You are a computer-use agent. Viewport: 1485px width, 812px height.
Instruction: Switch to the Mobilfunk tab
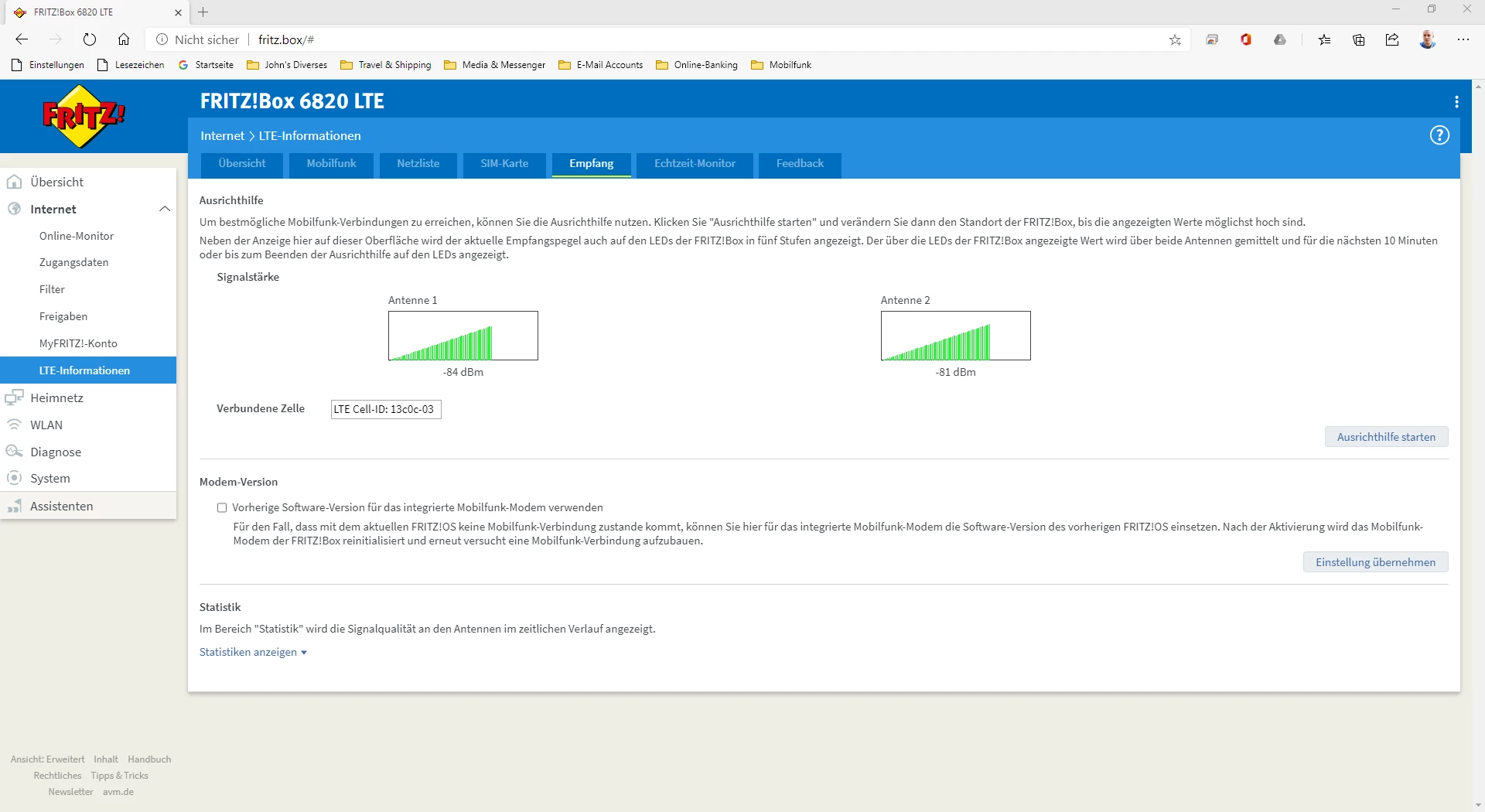[x=332, y=164]
